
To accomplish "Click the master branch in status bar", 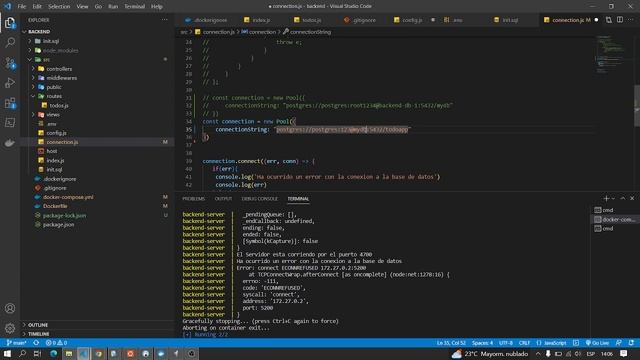I will click(x=17, y=343).
